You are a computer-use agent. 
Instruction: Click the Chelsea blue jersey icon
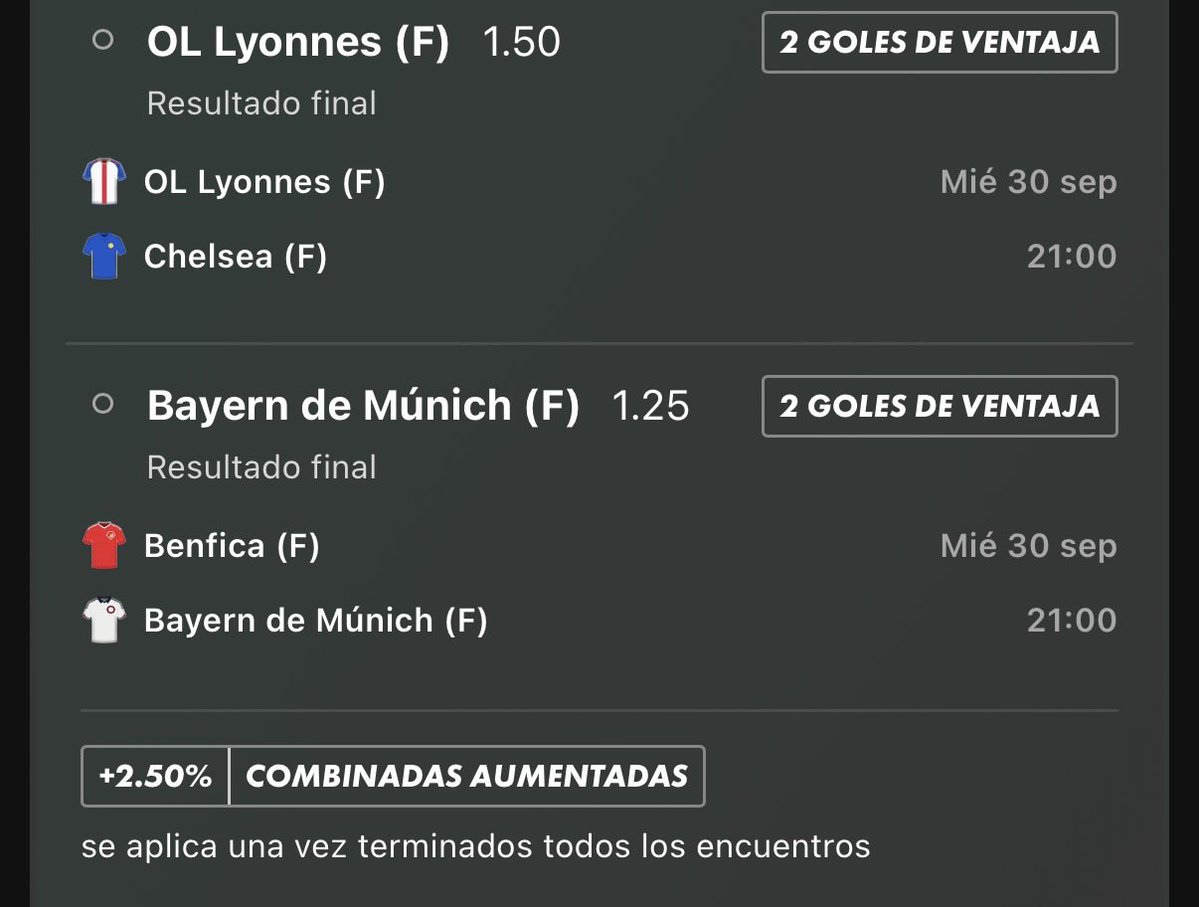[x=104, y=256]
